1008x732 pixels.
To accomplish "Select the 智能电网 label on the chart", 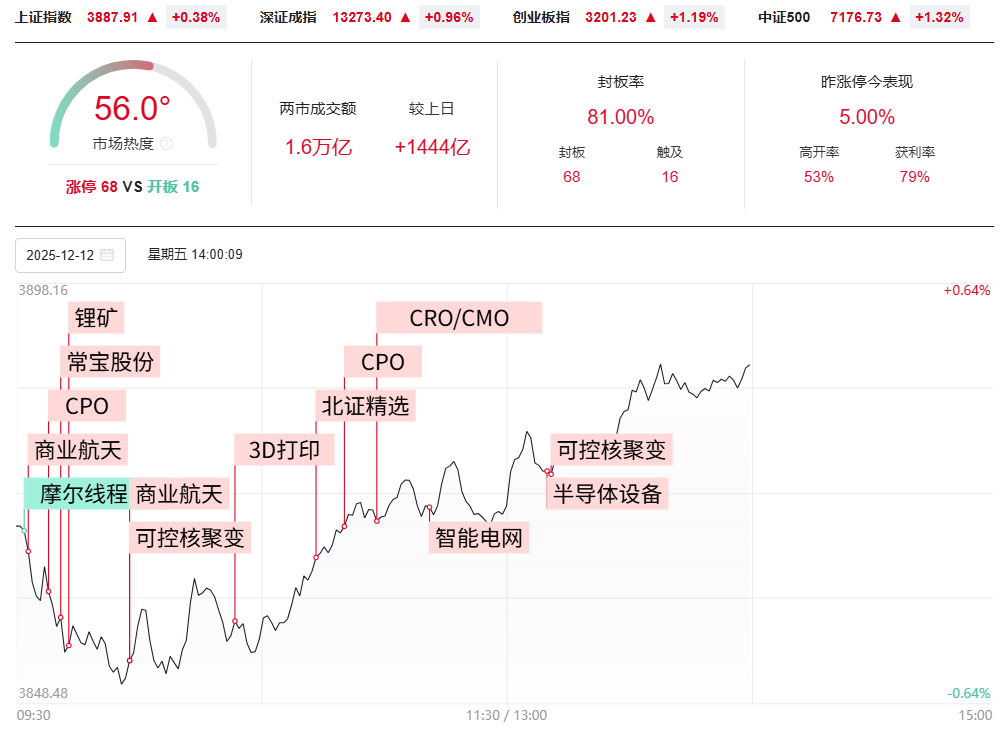I will click(479, 538).
